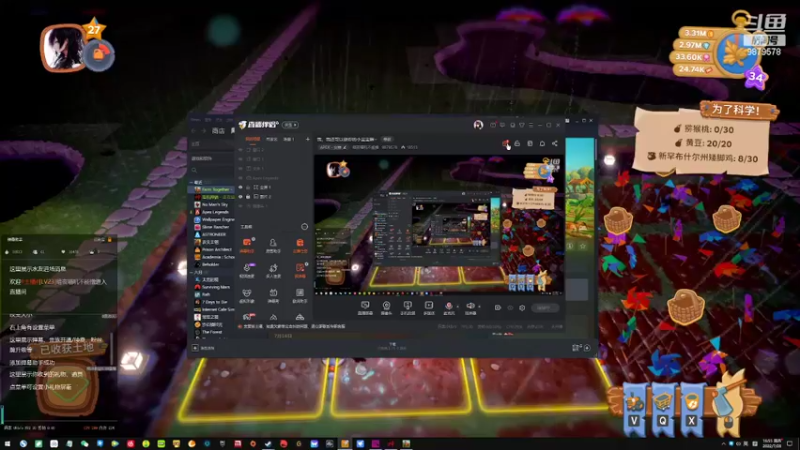Open streaming settings gear icon
Image resolution: width=800 pixels, height=450 pixels.
[522, 308]
